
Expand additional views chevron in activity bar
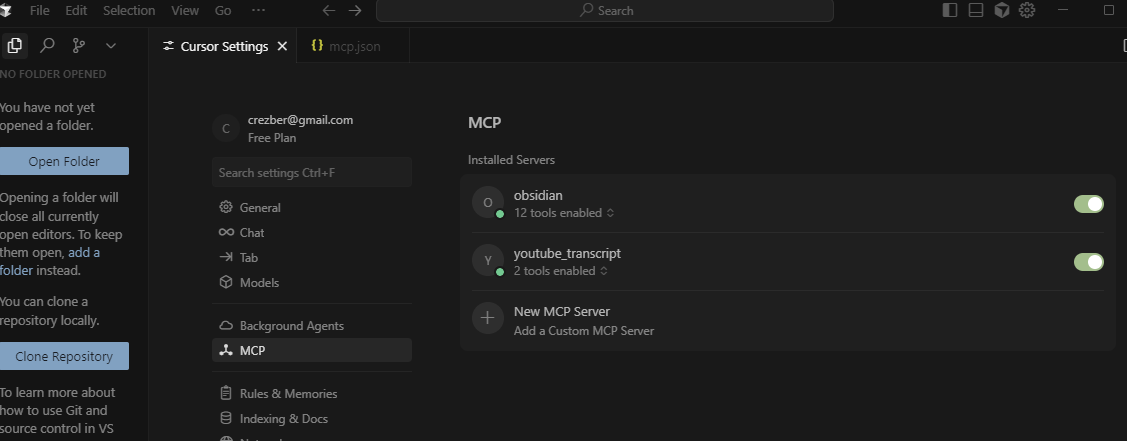point(111,46)
